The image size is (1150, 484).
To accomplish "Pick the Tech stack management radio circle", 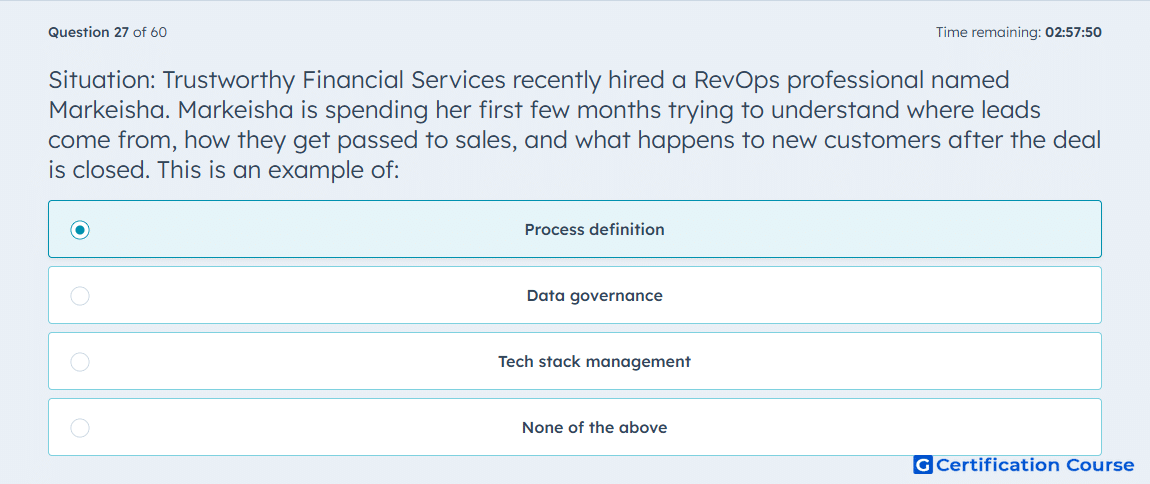I will point(80,362).
